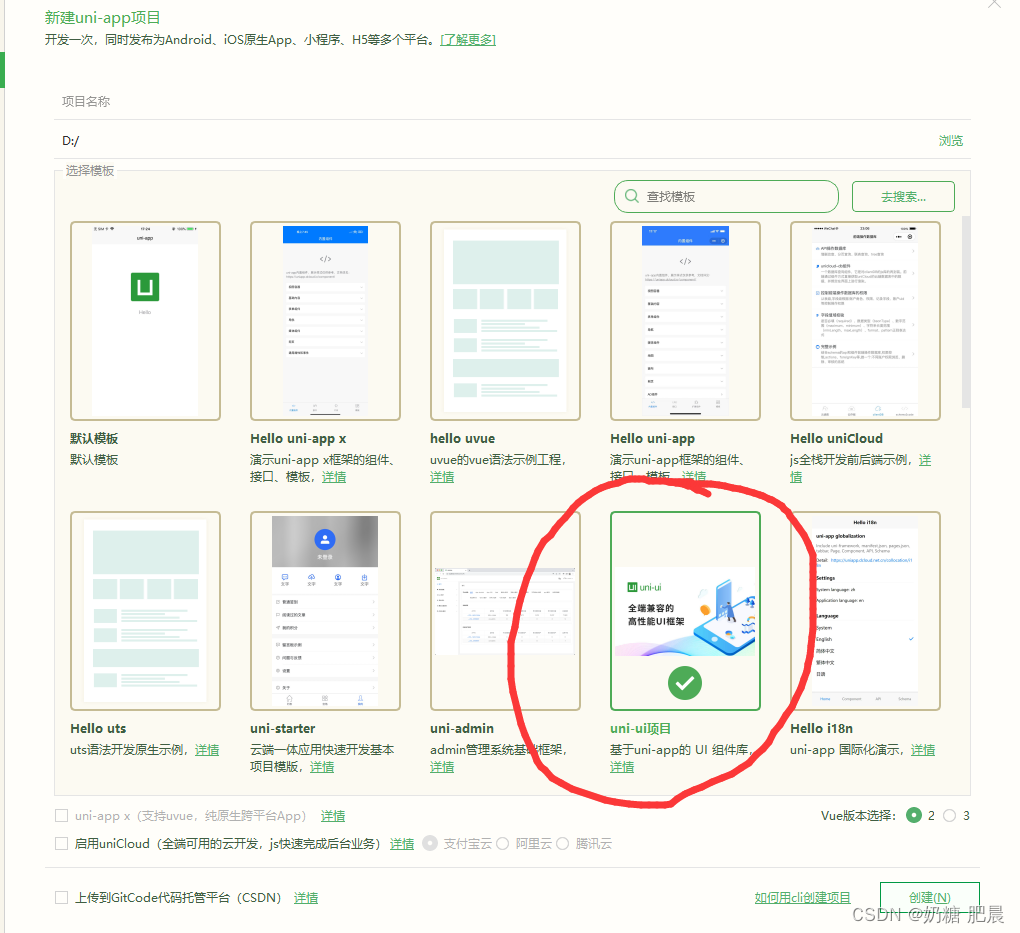The width and height of the screenshot is (1020, 933).
Task: Click the green checkmark on uni-ui template
Action: [685, 683]
